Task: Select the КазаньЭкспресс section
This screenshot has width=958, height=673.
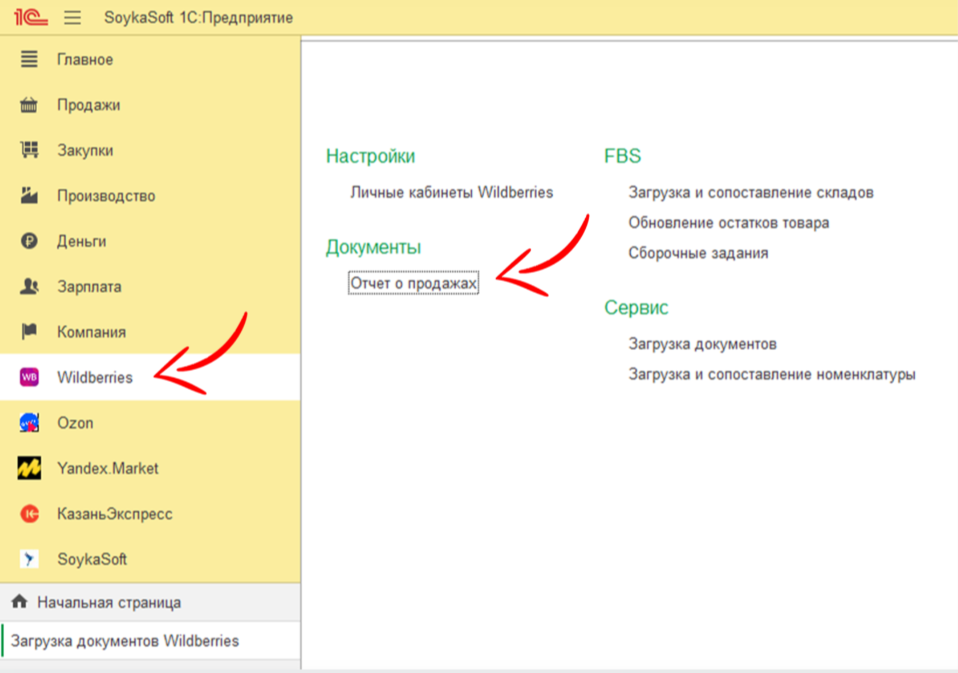Action: pos(114,514)
